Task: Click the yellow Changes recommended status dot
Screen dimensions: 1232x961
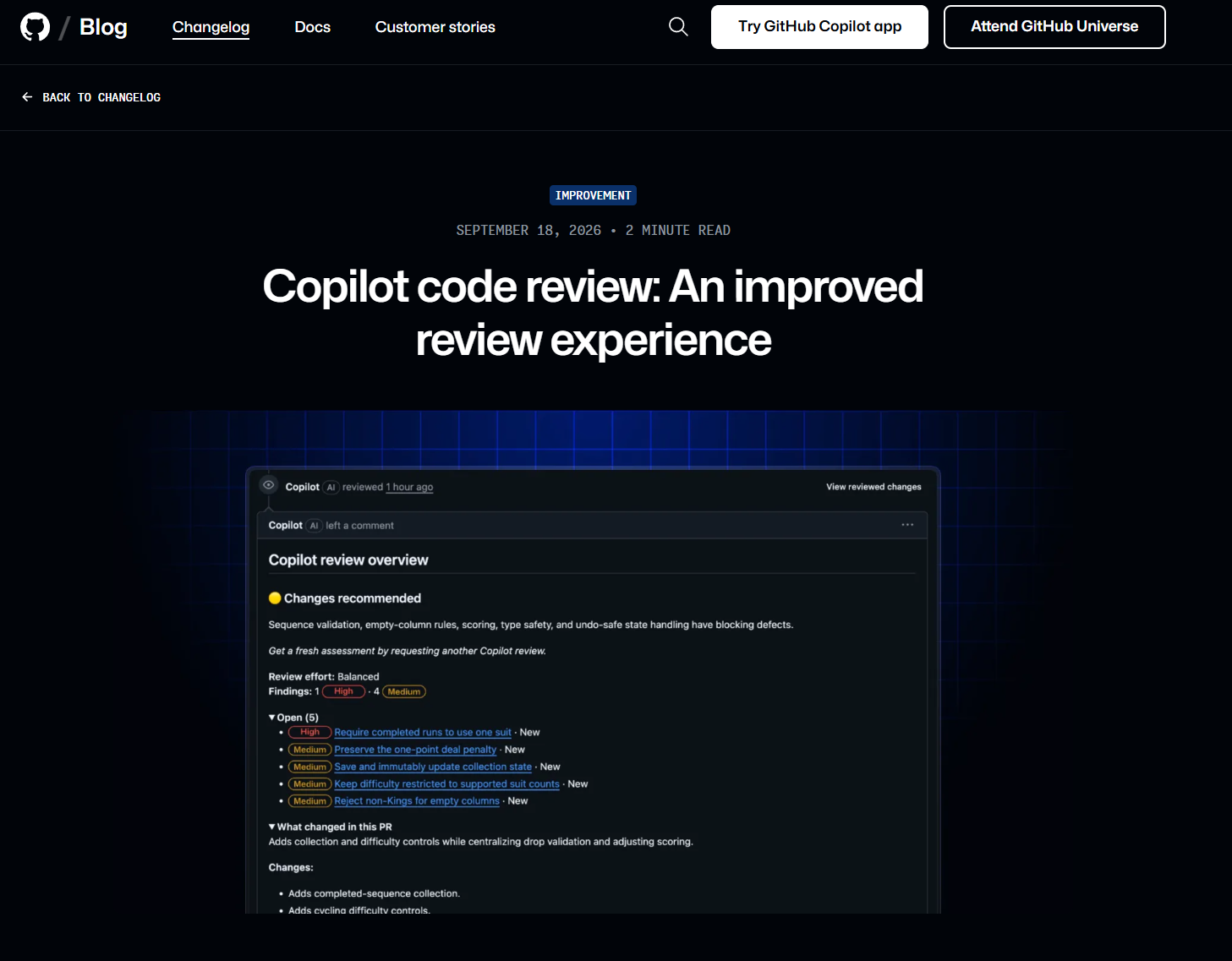Action: click(275, 598)
